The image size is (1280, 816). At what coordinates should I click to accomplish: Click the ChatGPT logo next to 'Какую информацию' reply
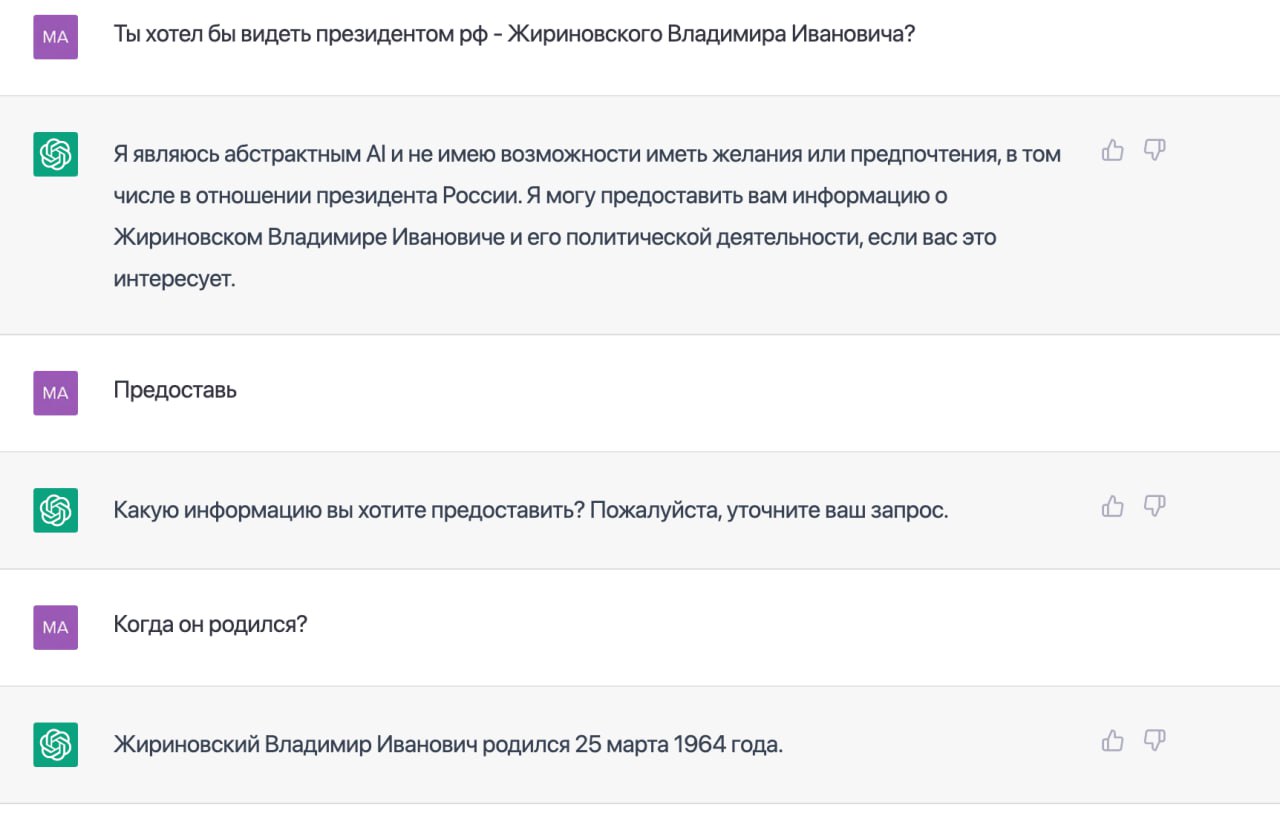click(x=56, y=510)
